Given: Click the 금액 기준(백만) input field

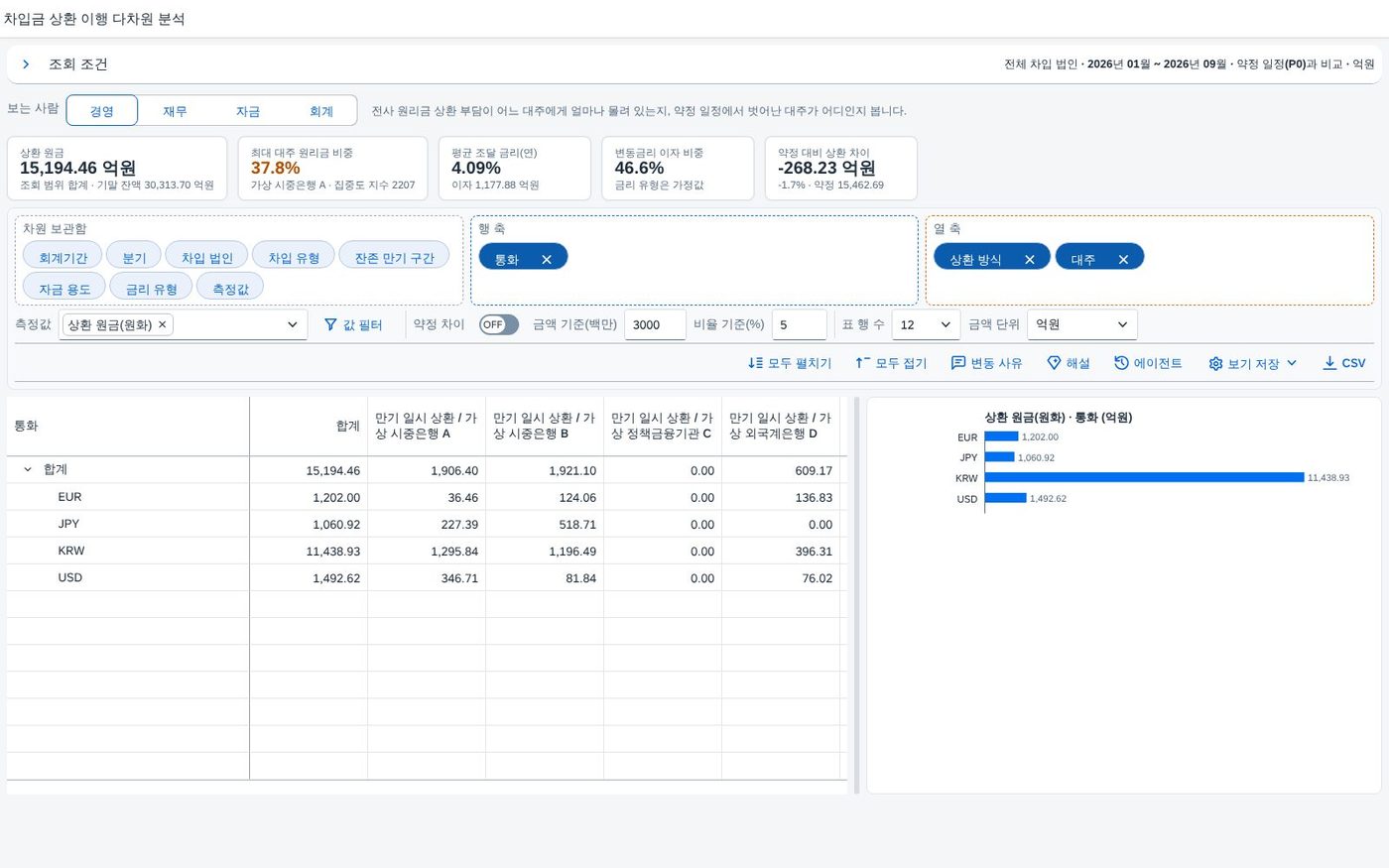Looking at the screenshot, I should 655,324.
